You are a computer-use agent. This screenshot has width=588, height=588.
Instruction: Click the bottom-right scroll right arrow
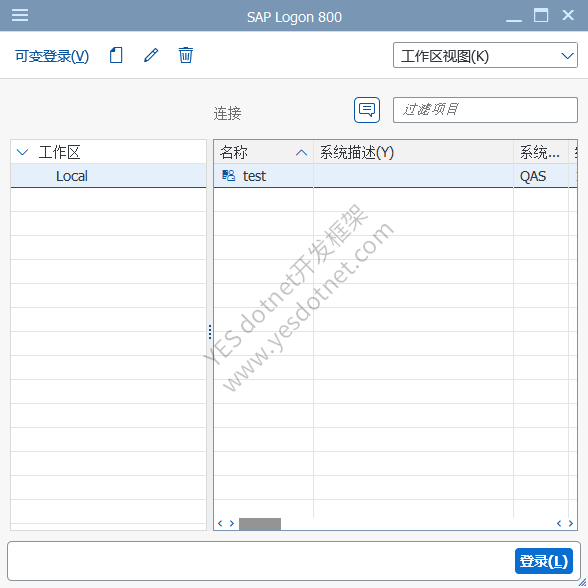(571, 524)
